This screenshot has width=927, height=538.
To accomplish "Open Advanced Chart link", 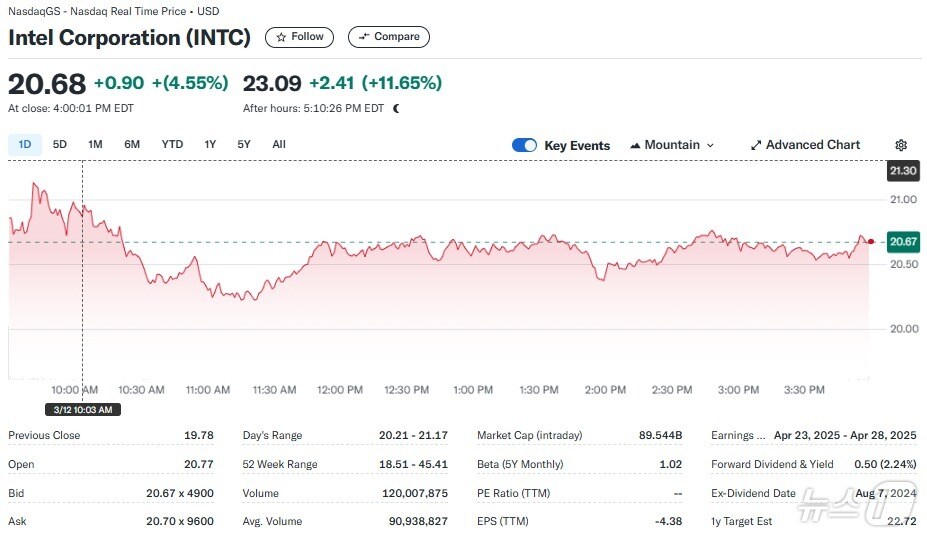I will click(x=812, y=145).
